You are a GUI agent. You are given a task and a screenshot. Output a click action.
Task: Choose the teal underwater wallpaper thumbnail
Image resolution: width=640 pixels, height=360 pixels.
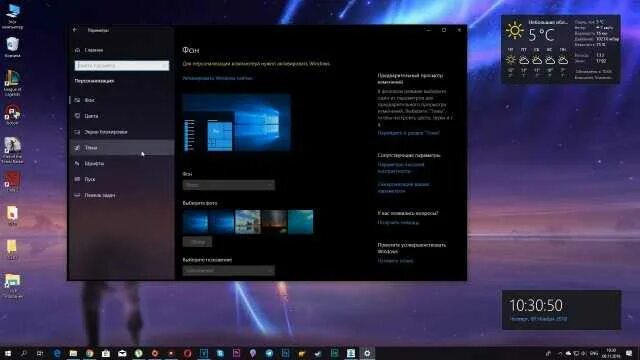[x=300, y=222]
